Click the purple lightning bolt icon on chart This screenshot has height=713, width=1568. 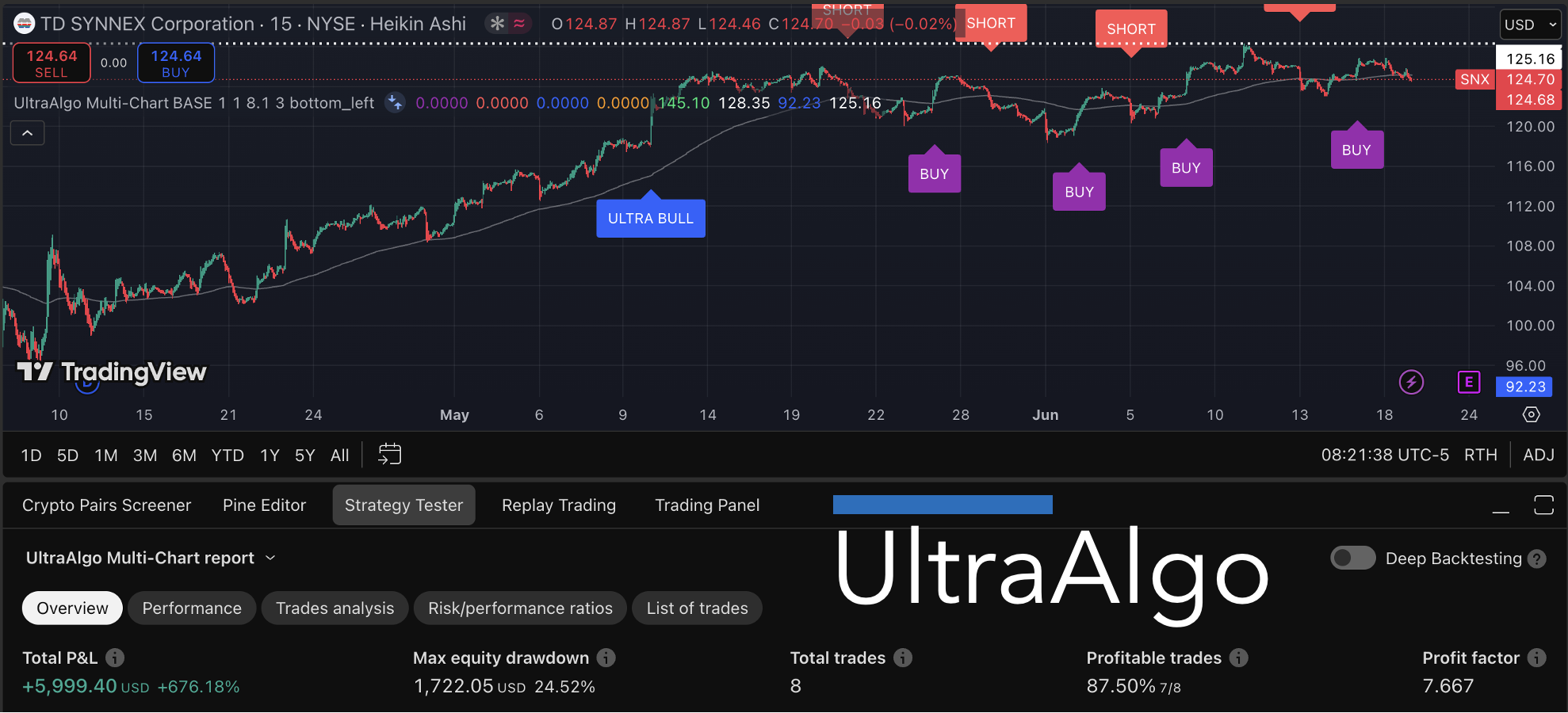(x=1411, y=382)
